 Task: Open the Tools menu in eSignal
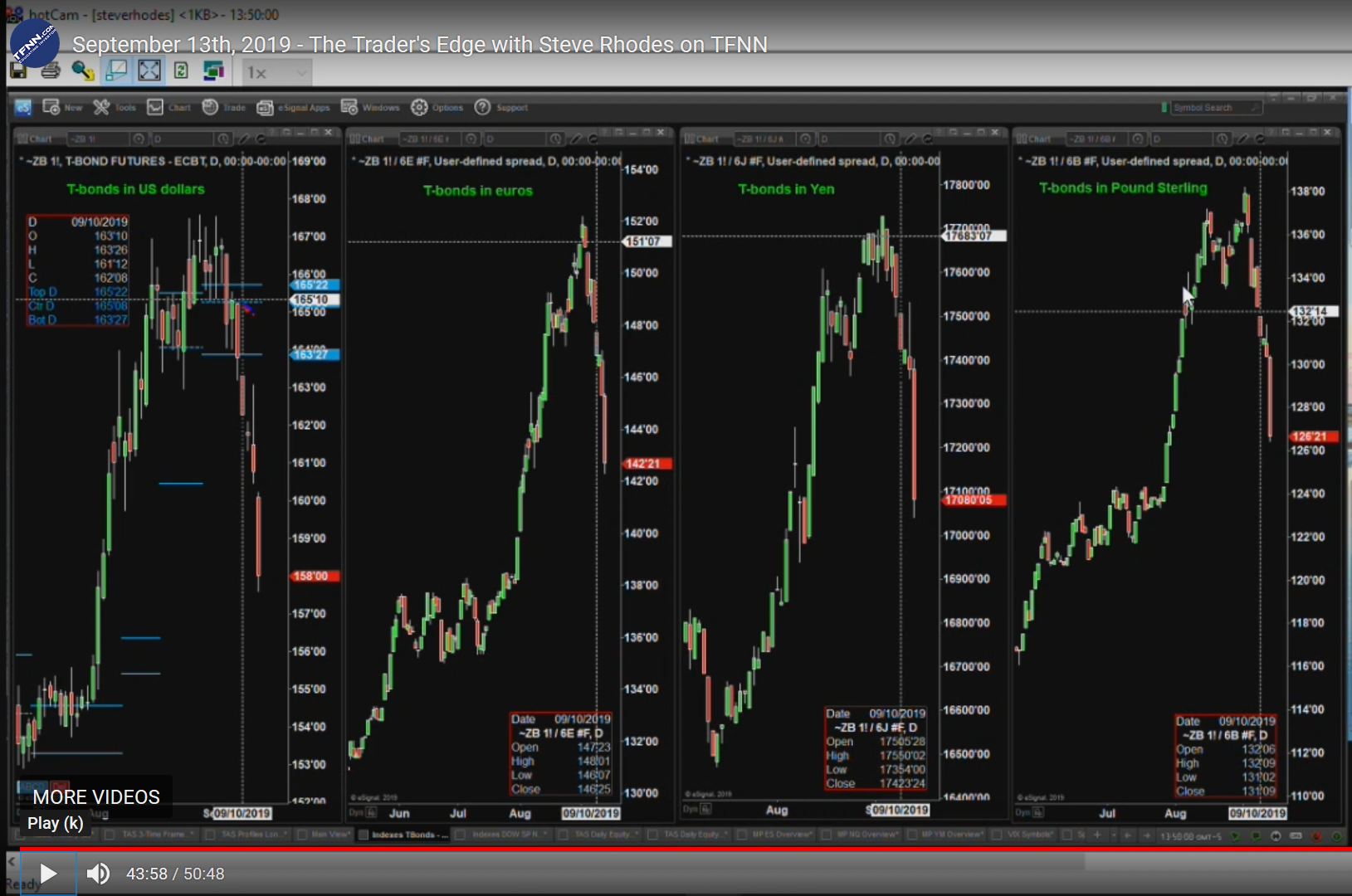click(x=115, y=107)
